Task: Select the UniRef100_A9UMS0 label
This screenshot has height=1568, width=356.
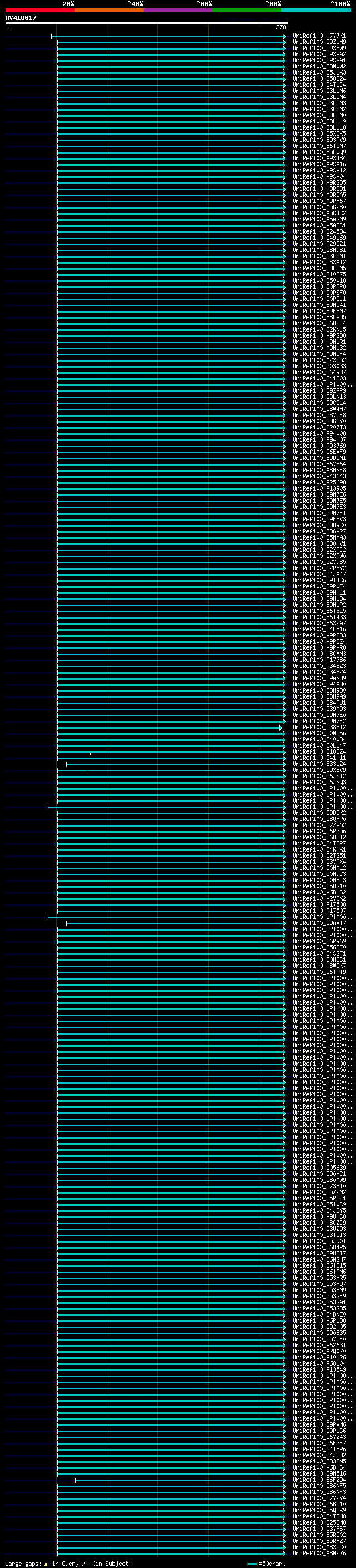Action: tap(319, 1217)
